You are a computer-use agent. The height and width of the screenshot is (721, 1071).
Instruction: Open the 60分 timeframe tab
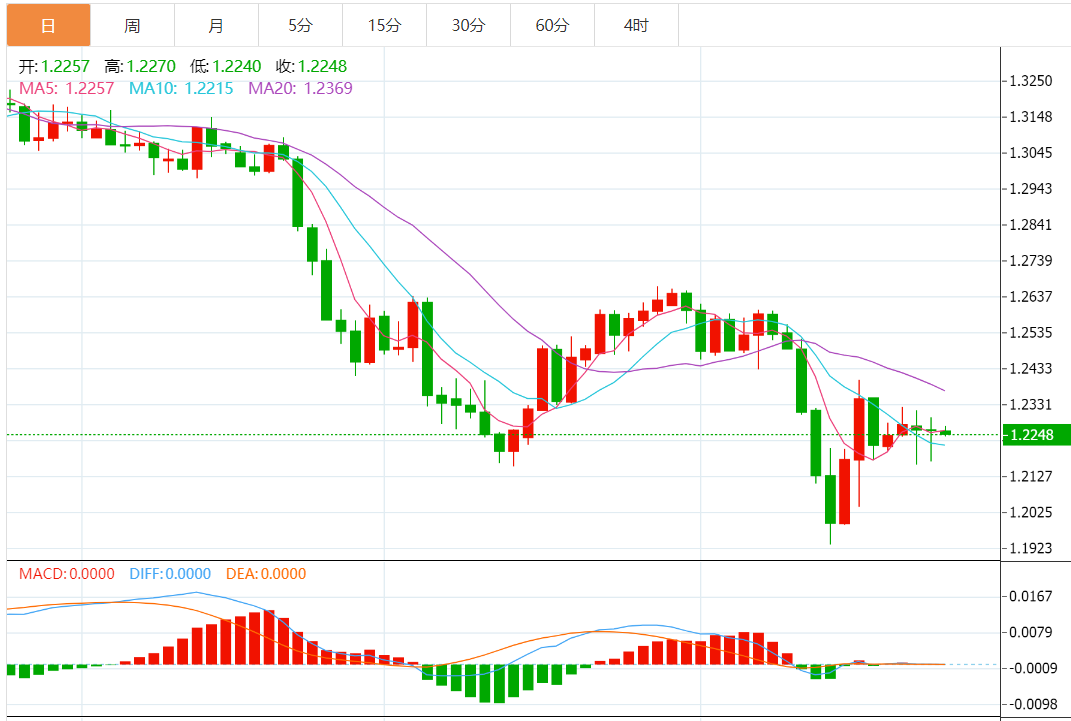(553, 25)
